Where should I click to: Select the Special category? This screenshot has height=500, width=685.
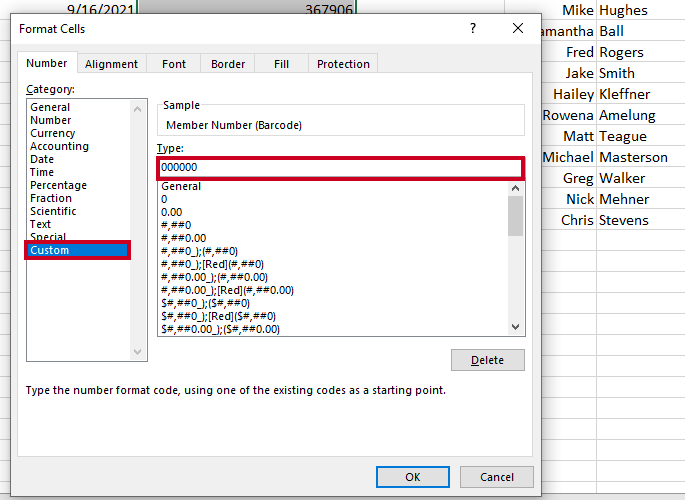(48, 236)
